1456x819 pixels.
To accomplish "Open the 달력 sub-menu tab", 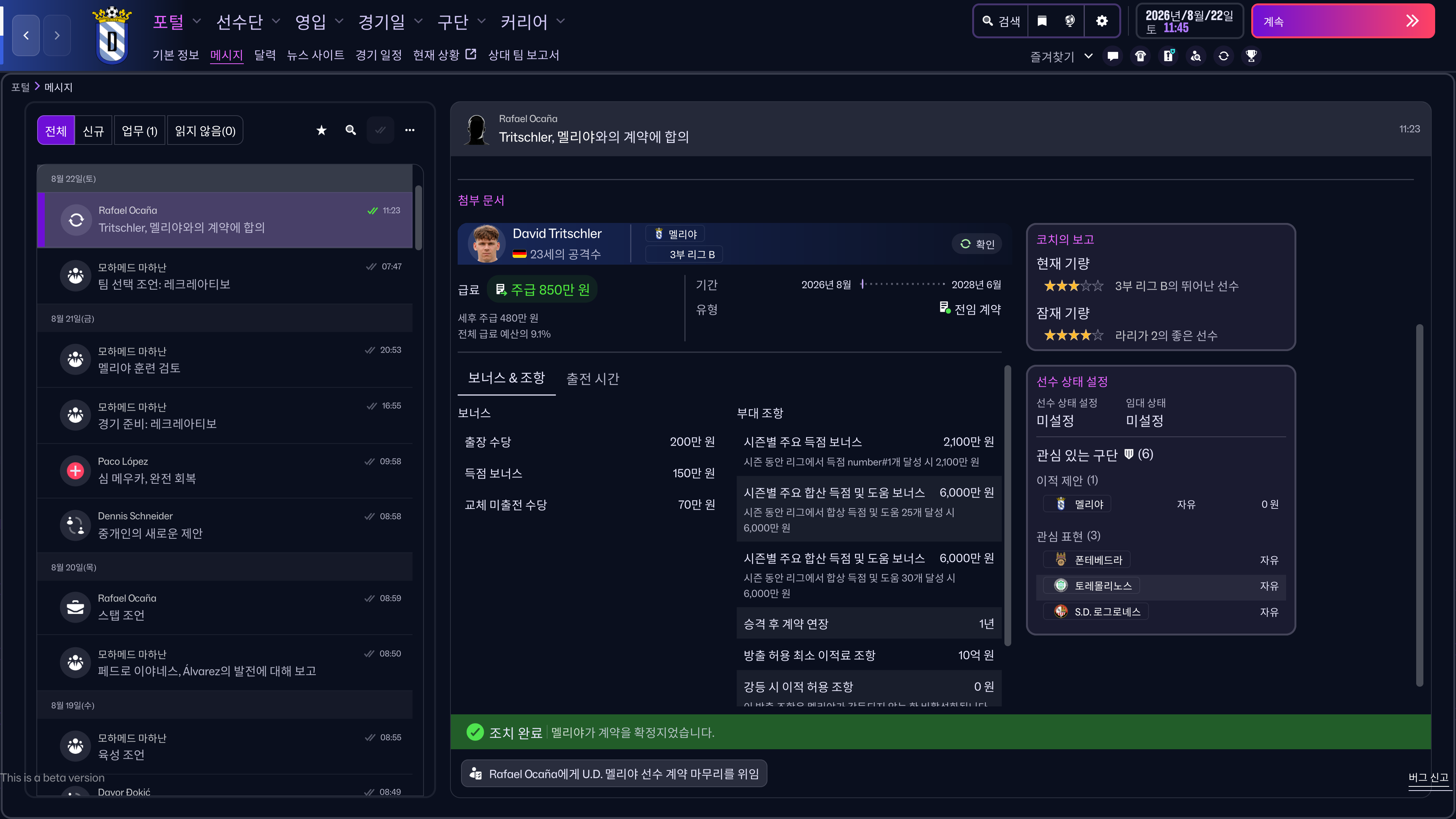I will pos(265,55).
